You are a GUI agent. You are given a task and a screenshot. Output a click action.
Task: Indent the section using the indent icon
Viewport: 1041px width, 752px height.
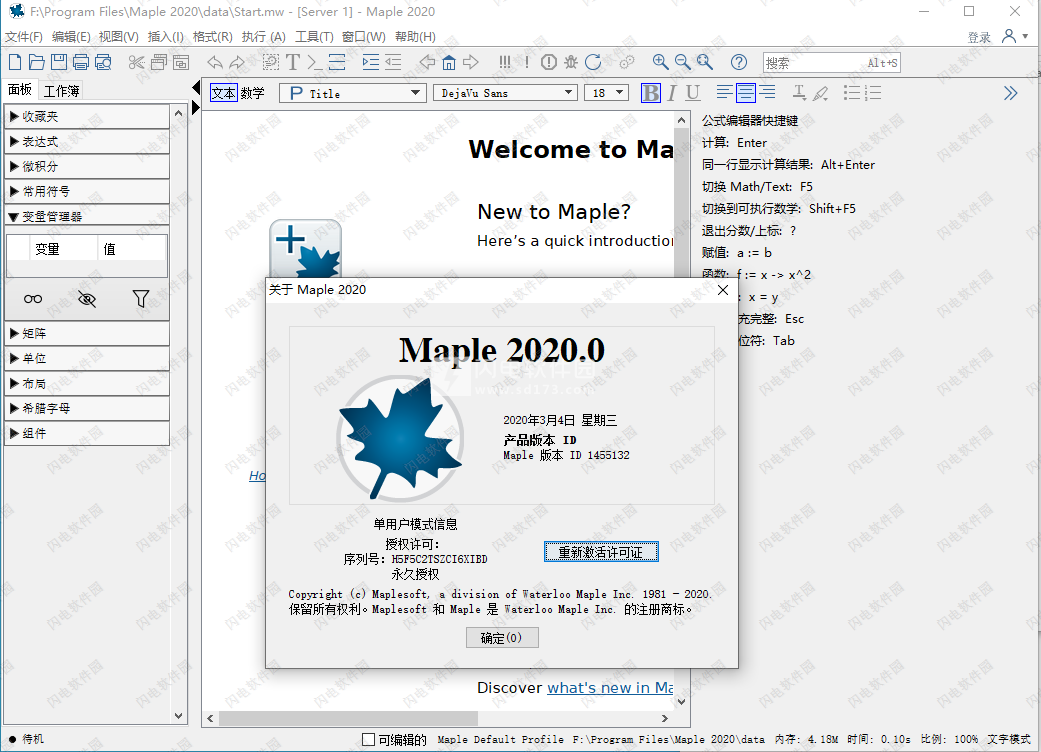pos(370,62)
